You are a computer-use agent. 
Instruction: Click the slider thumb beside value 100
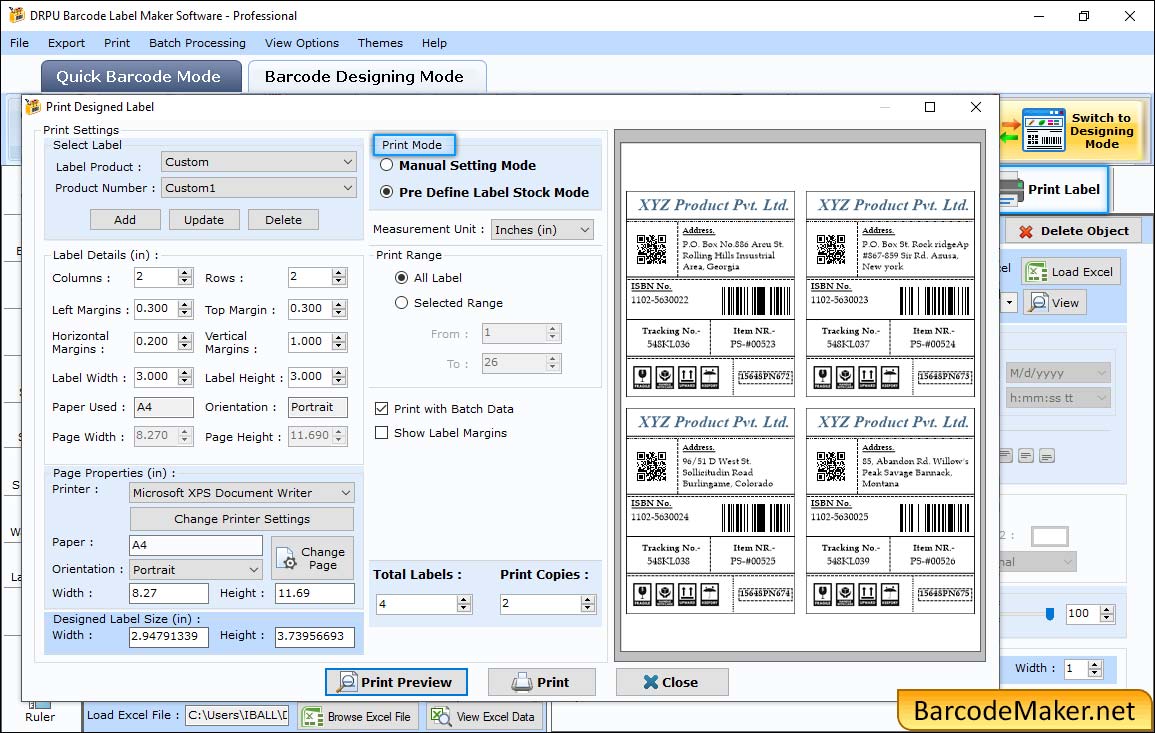pos(1050,614)
